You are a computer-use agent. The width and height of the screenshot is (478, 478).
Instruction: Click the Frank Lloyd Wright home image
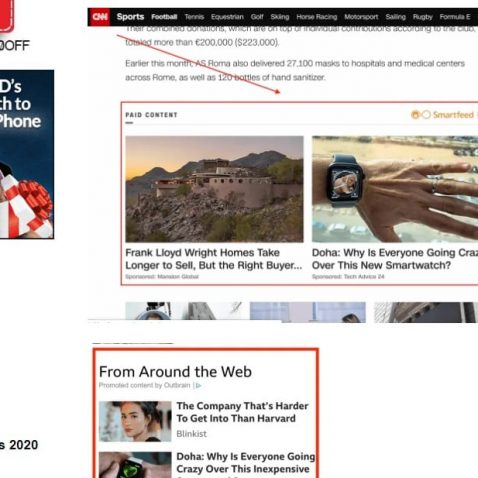pyautogui.click(x=214, y=189)
